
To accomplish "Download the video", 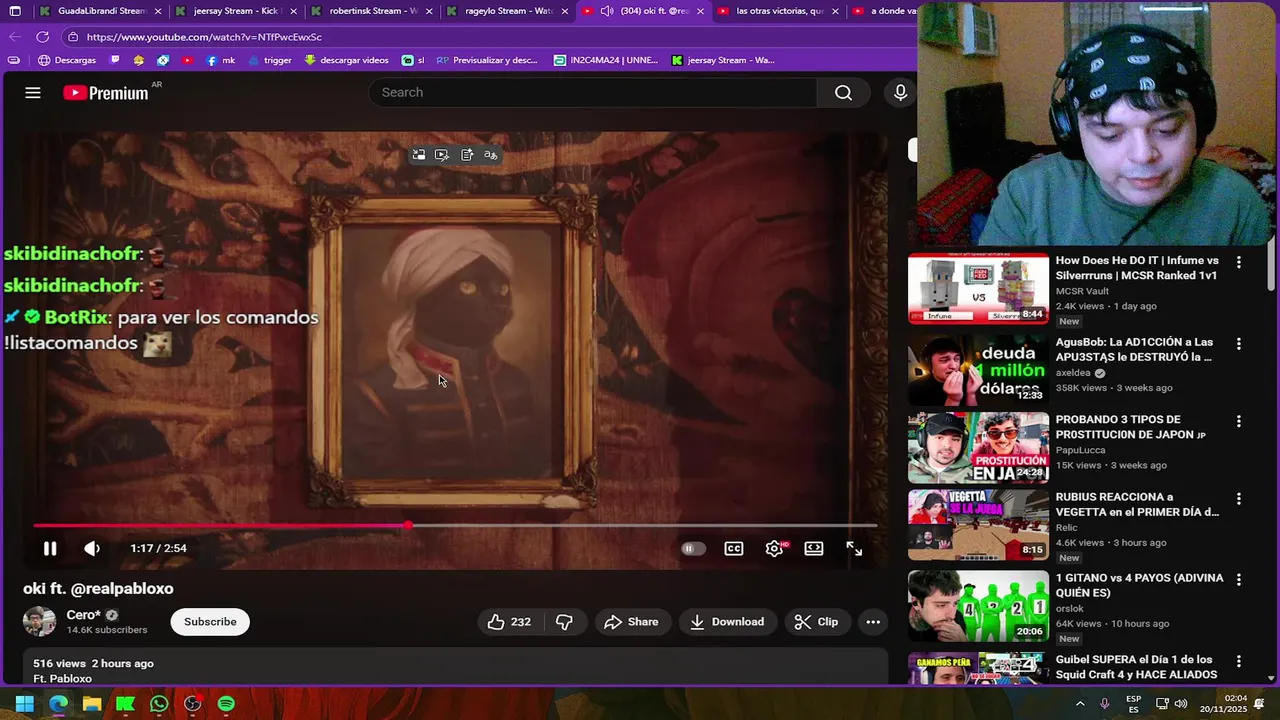I will coord(728,622).
